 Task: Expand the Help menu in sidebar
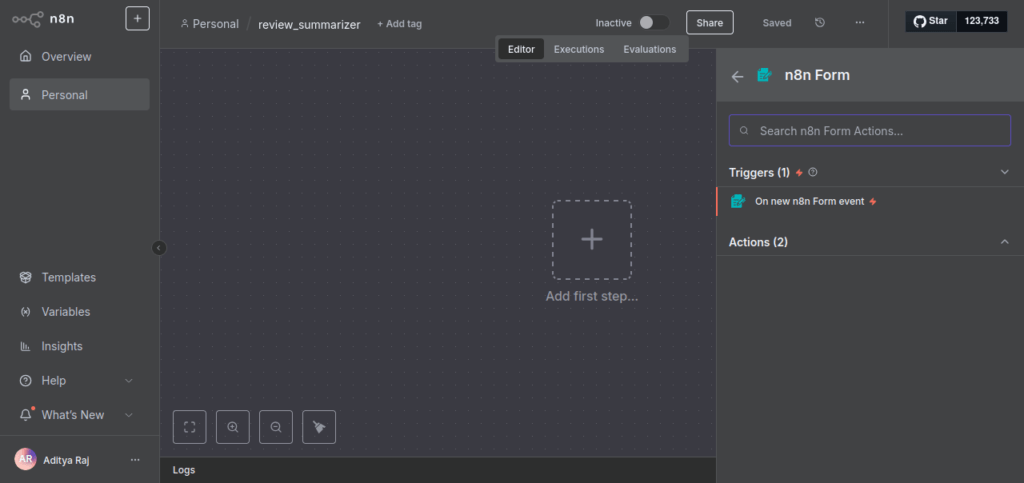pos(128,381)
